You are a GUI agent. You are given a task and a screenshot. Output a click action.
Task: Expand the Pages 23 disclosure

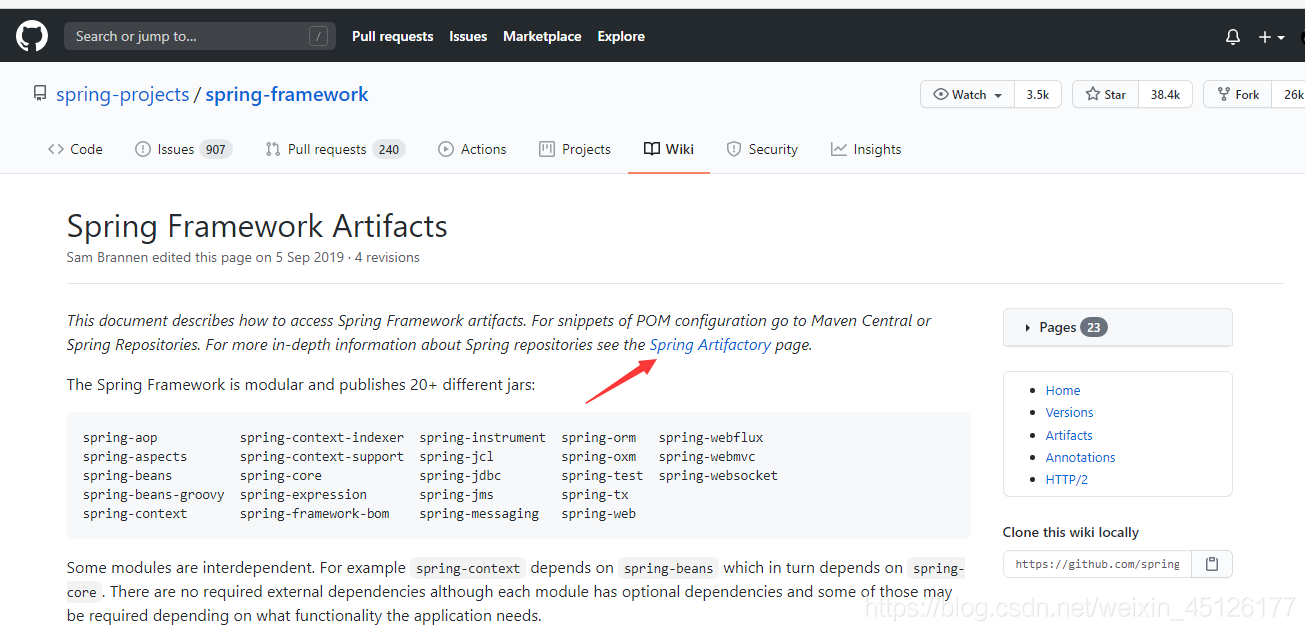point(1118,327)
